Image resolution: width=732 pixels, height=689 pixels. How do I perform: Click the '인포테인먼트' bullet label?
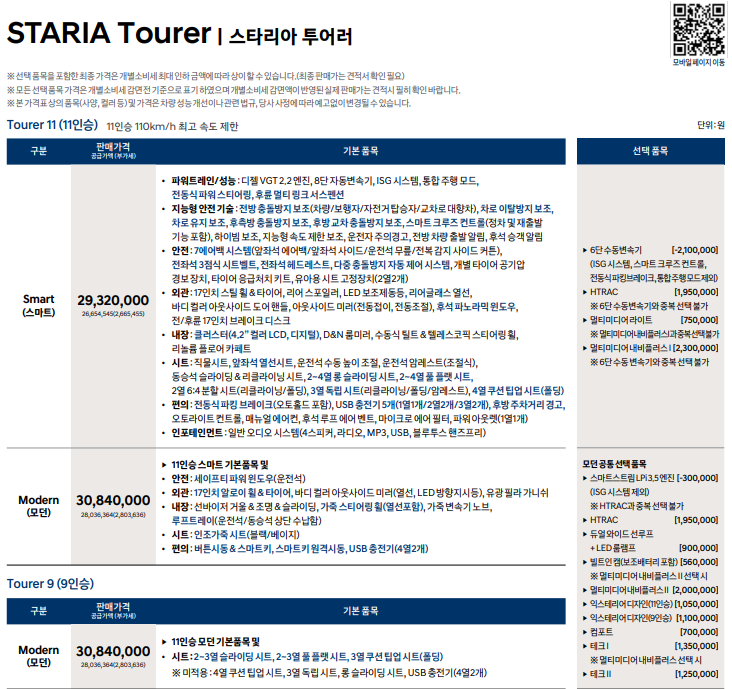[197, 433]
